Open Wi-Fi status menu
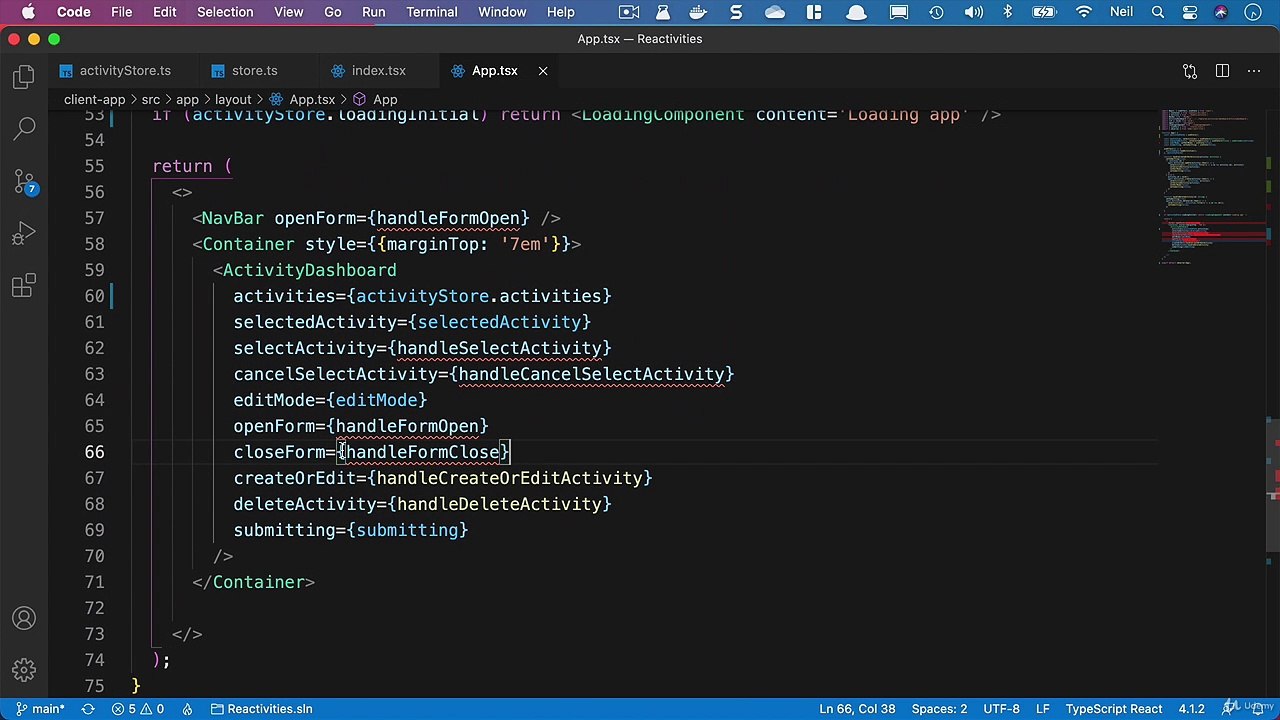Image resolution: width=1280 pixels, height=720 pixels. 1084,12
